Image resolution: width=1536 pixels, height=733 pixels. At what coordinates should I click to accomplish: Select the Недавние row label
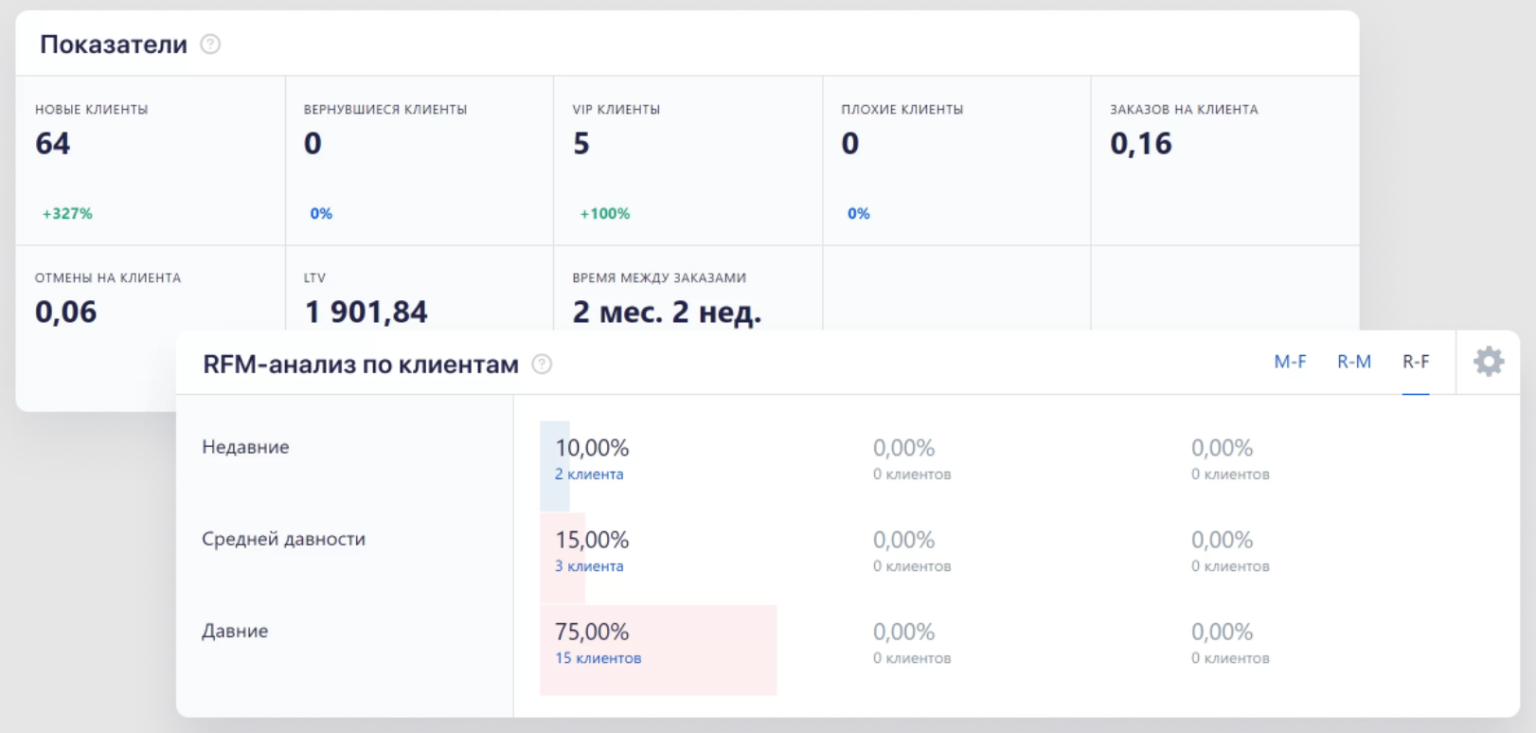(x=245, y=447)
